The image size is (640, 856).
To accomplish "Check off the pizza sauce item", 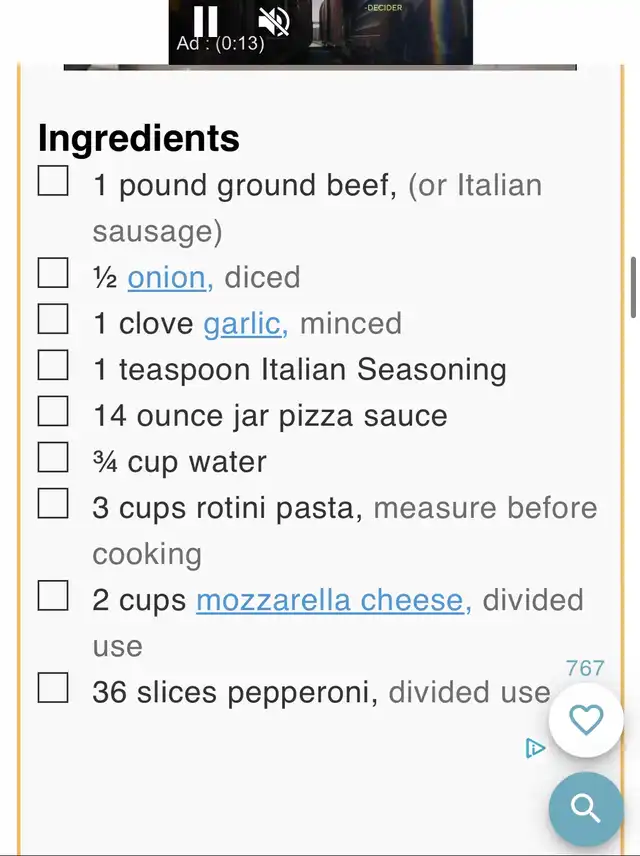I will 53,411.
